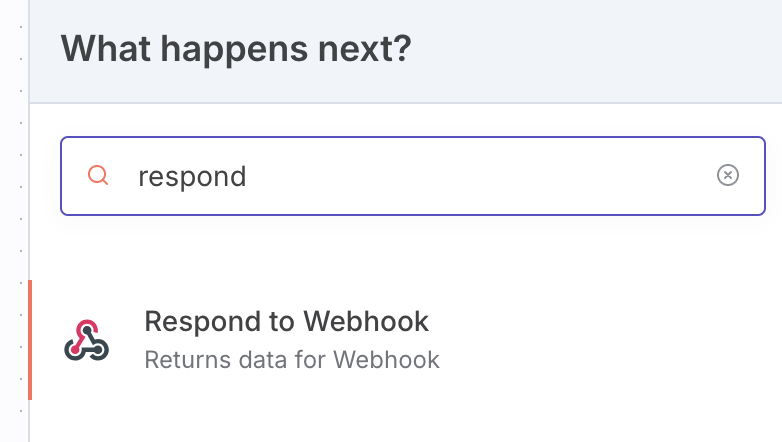Click the word "Webhook" in the result title
Image resolution: width=782 pixels, height=442 pixels.
point(366,322)
